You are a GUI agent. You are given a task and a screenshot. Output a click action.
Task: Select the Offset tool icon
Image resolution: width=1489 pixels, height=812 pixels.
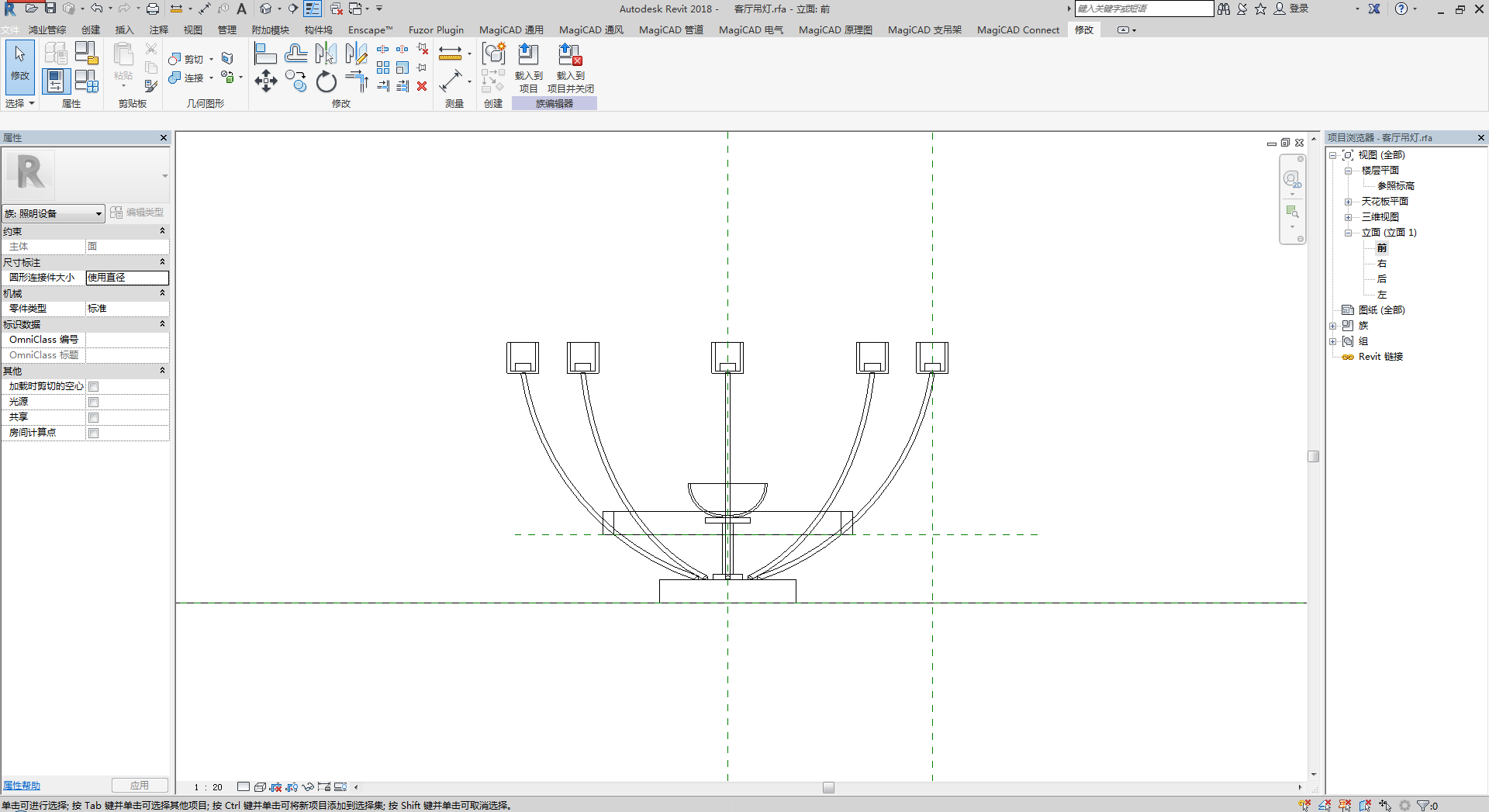pyautogui.click(x=295, y=54)
